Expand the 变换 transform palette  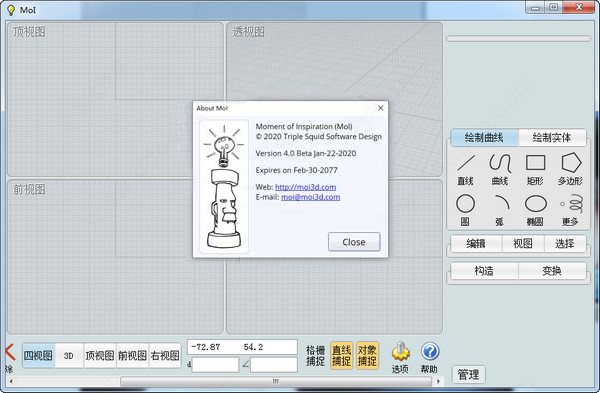[552, 271]
